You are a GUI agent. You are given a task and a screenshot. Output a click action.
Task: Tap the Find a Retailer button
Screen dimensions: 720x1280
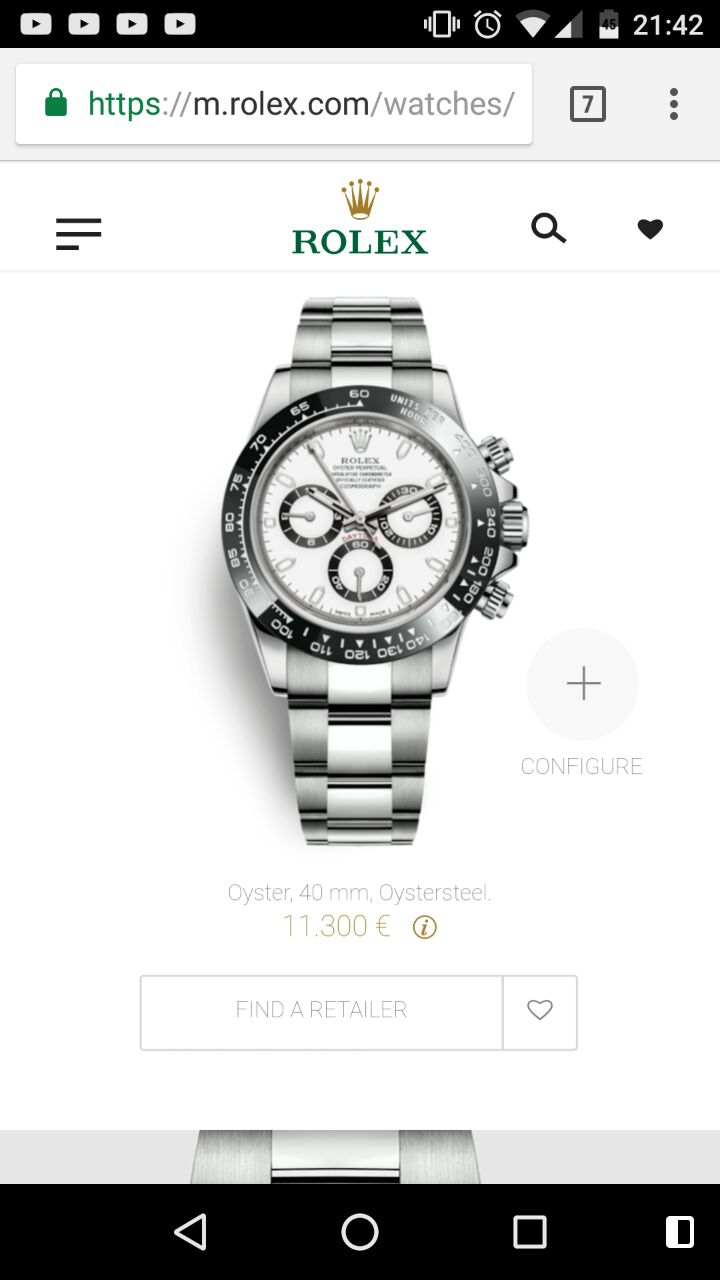point(321,1011)
